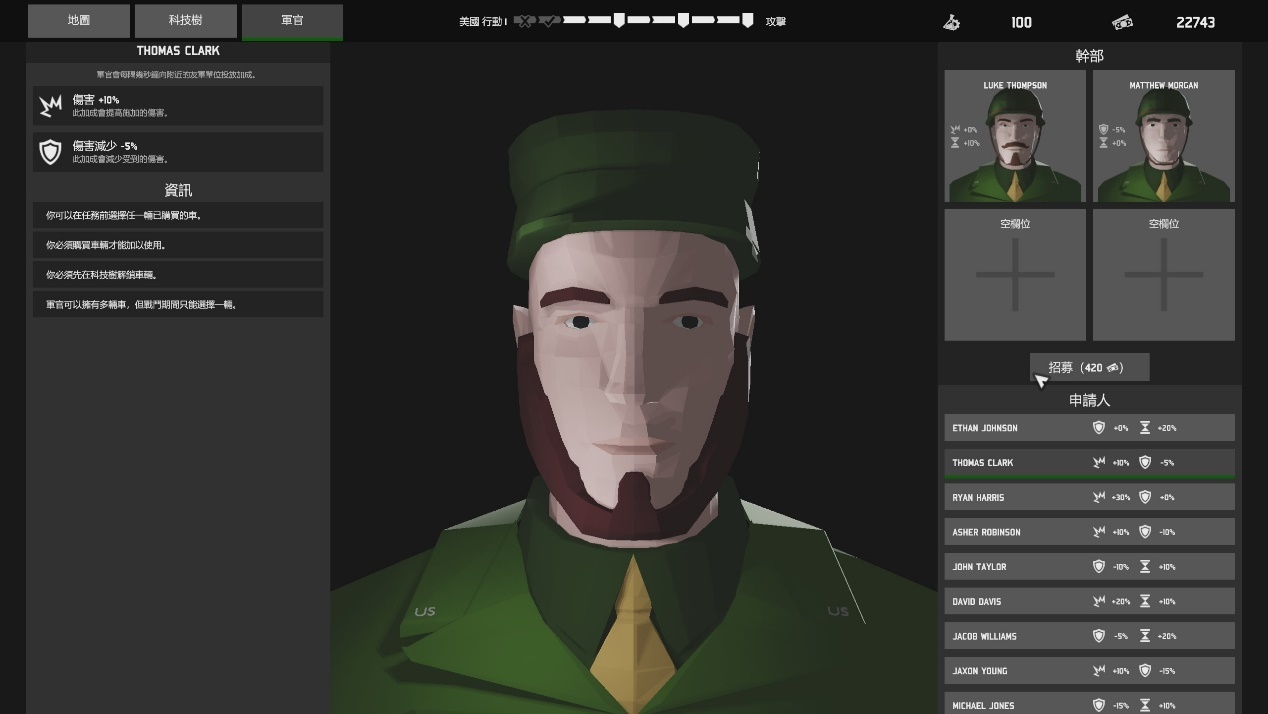Screen dimensions: 1268x714
Task: Choose John Taylor from applicants list
Action: [1089, 567]
